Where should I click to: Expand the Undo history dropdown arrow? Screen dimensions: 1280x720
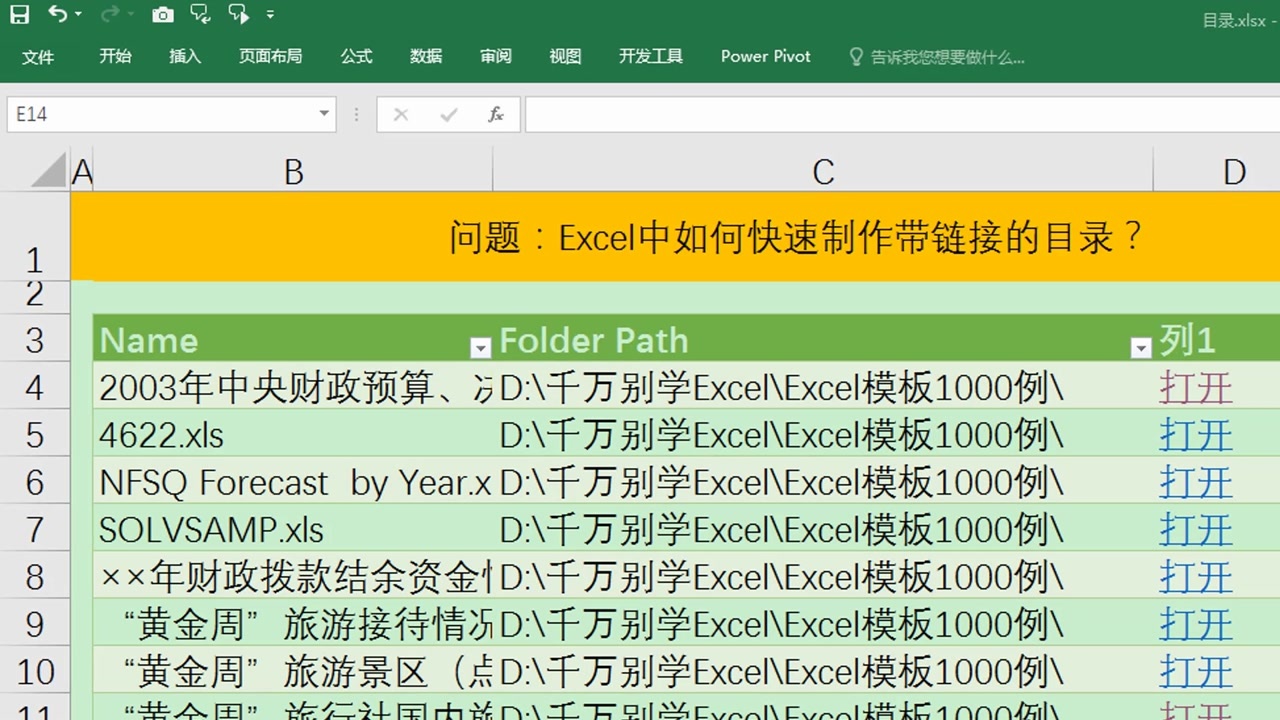point(79,15)
